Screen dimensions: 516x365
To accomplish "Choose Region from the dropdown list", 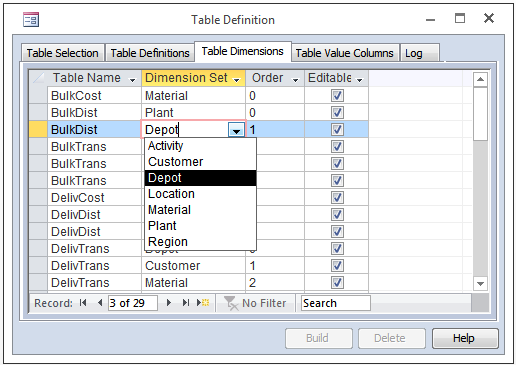I will (200, 242).
